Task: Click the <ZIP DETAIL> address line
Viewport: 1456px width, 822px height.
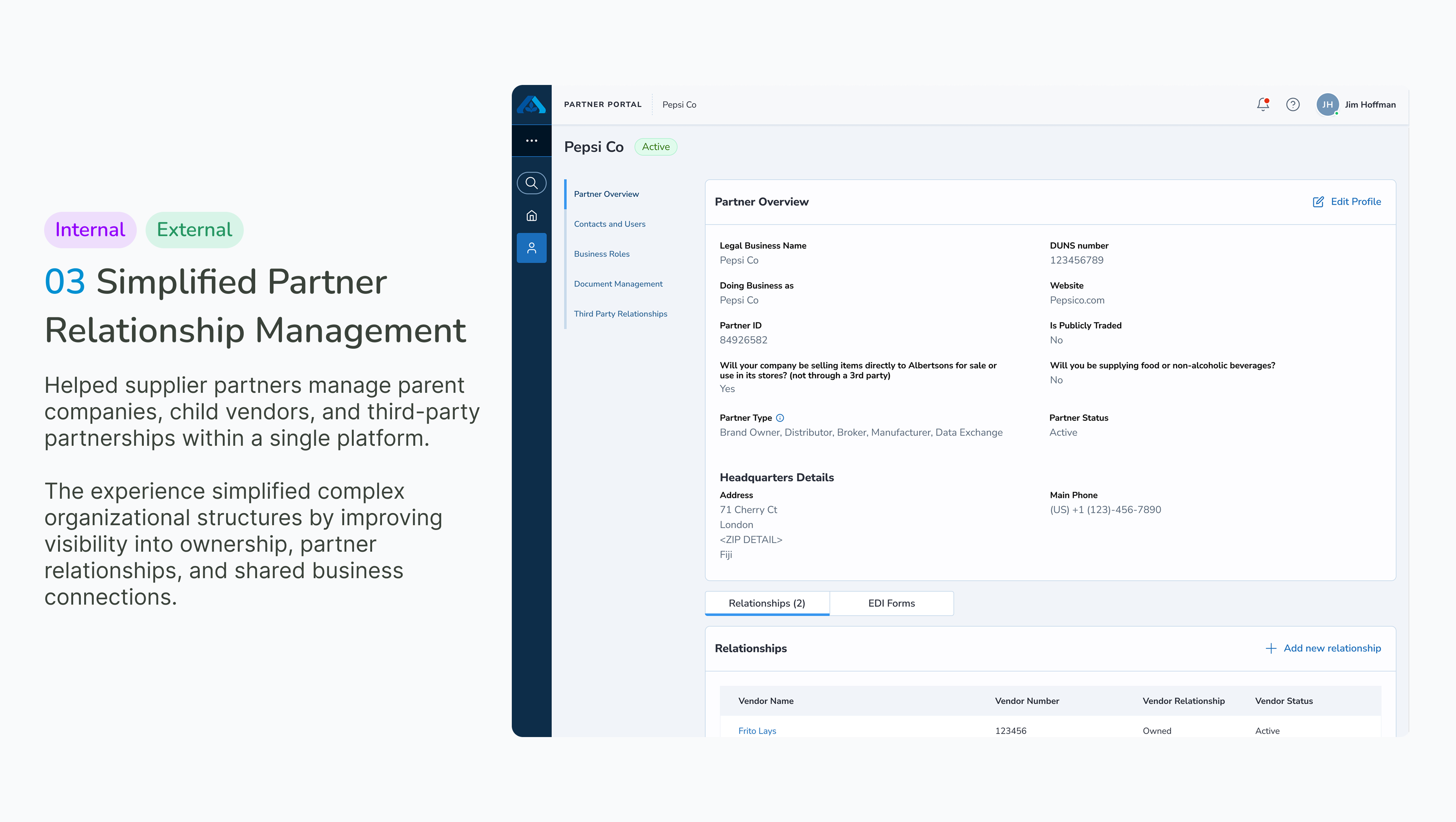Action: point(750,540)
